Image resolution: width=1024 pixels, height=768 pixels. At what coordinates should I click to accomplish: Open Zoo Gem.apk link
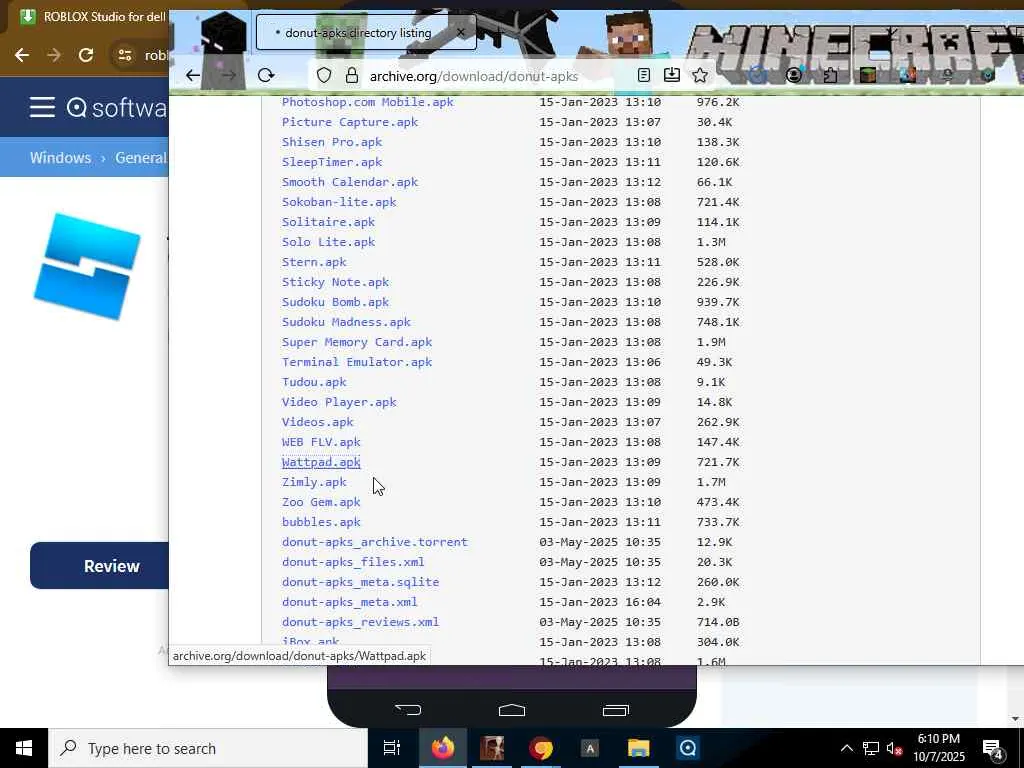pyautogui.click(x=321, y=502)
